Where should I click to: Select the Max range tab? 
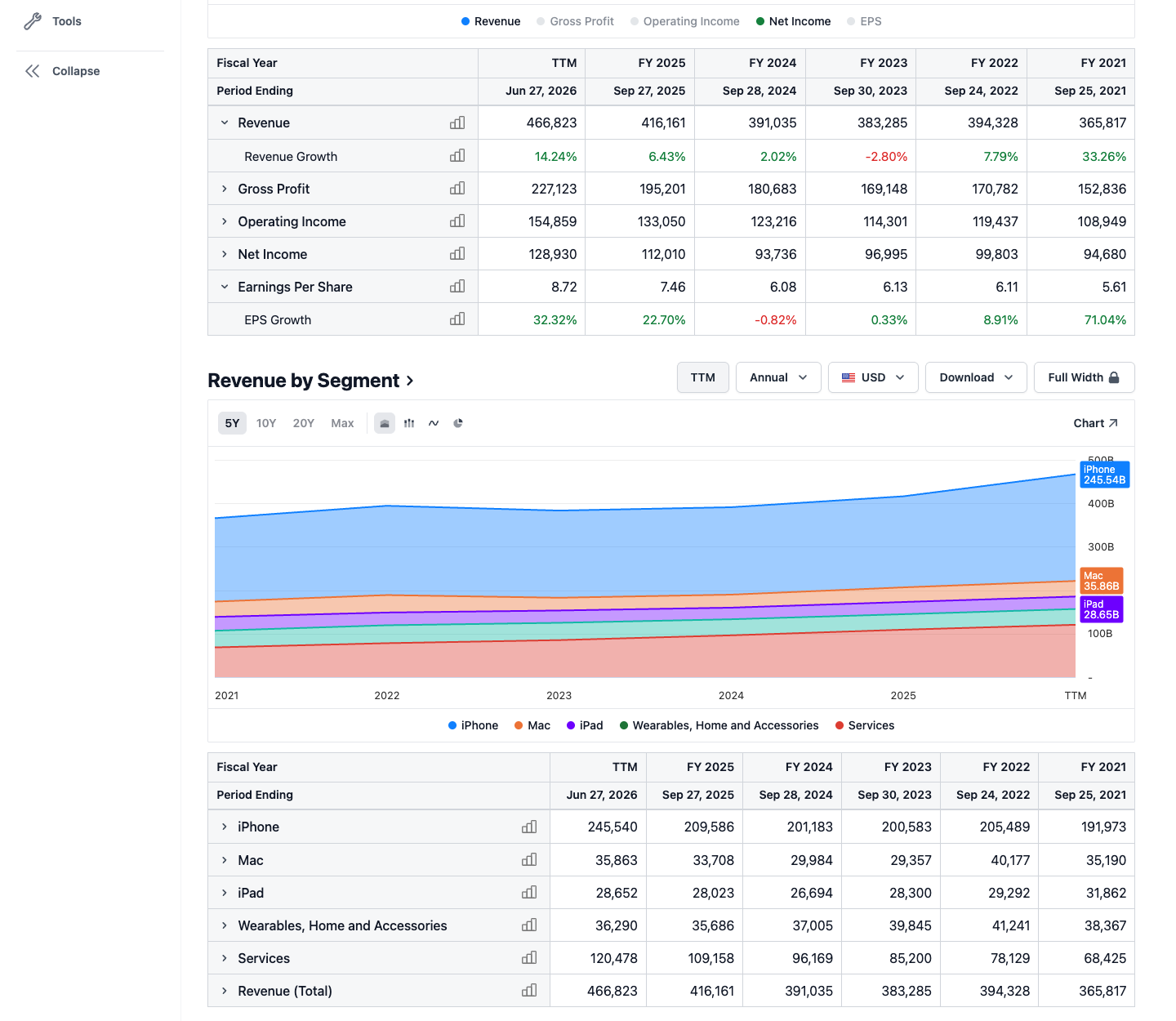click(x=342, y=423)
